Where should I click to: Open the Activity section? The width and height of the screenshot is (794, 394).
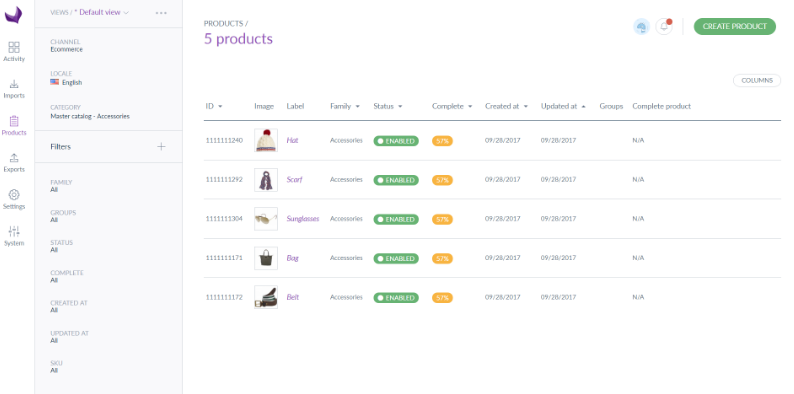coord(14,52)
